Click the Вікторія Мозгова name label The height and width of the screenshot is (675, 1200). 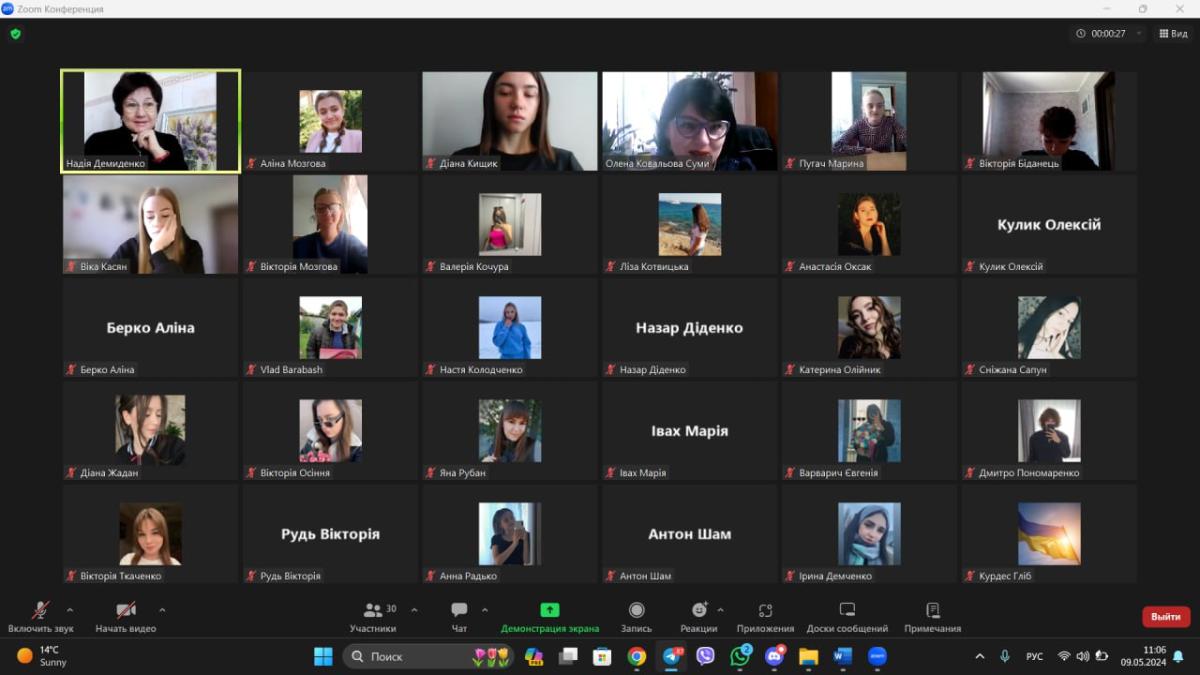[298, 267]
